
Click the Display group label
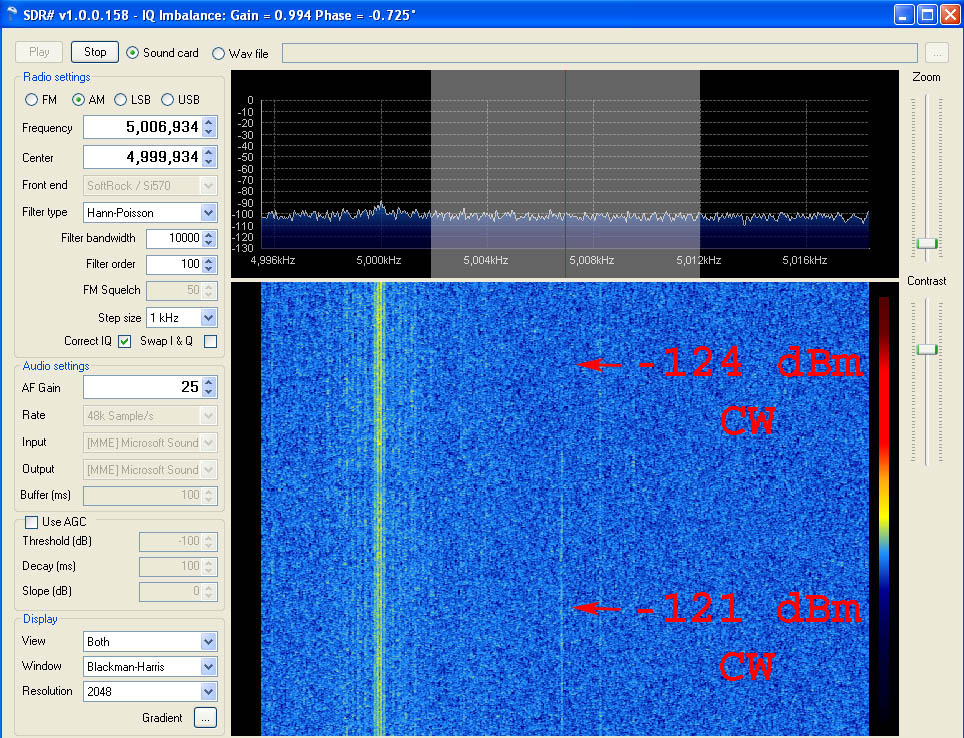(x=40, y=619)
